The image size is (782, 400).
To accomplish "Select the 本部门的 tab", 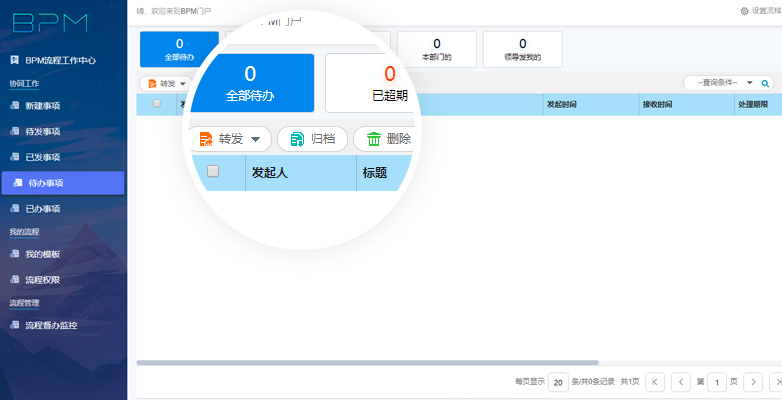I will coord(436,49).
